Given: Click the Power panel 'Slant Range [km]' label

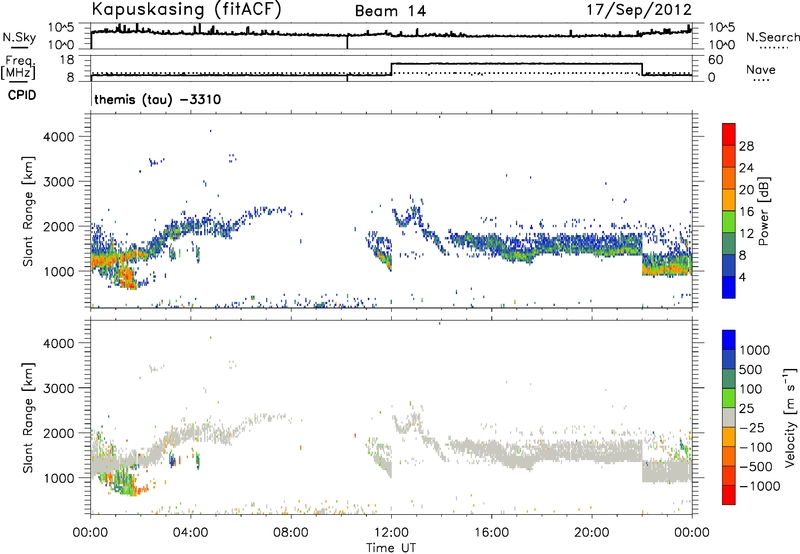Looking at the screenshot, I should pos(28,211).
